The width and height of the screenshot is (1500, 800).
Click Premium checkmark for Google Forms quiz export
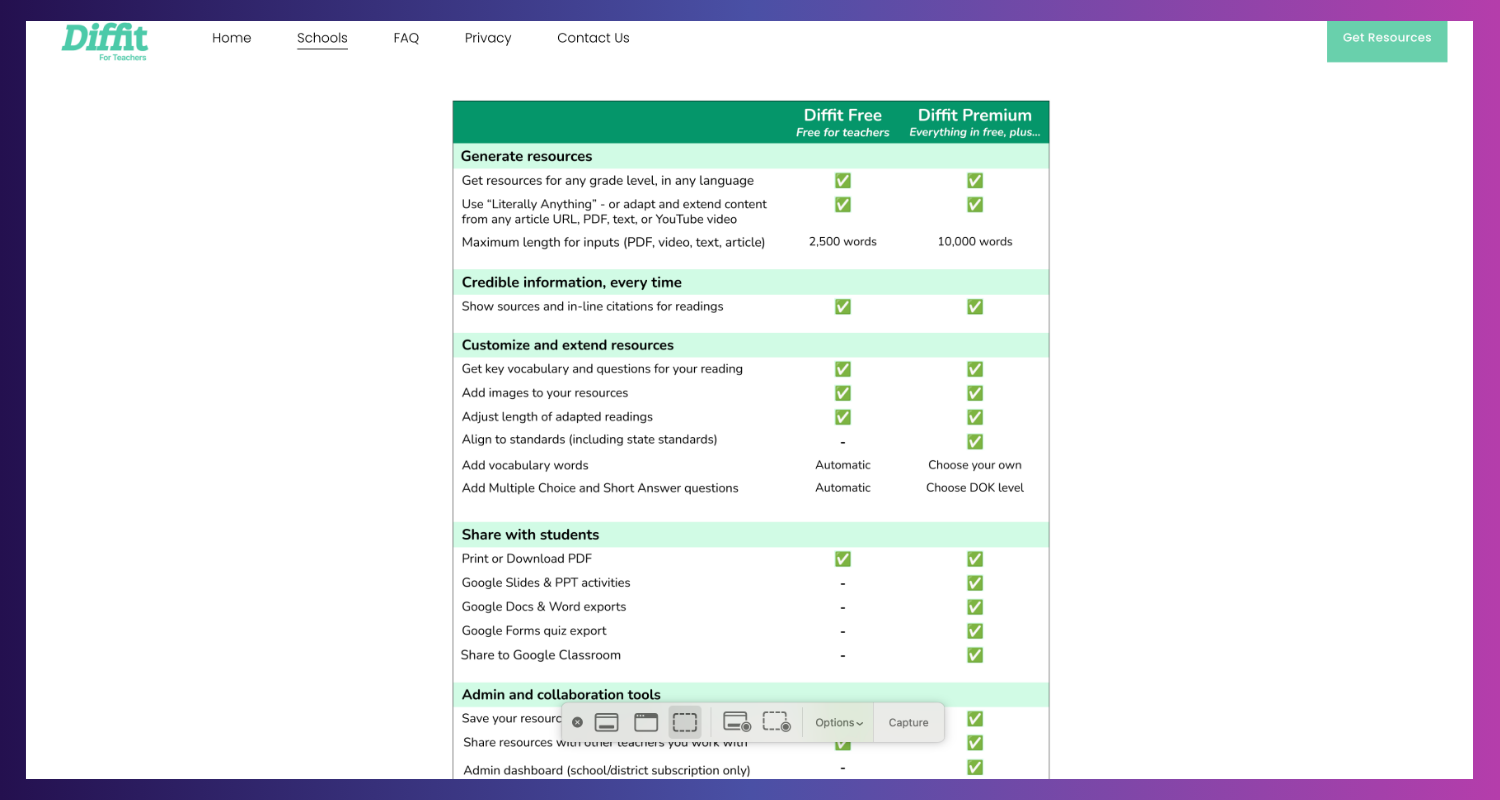point(975,631)
